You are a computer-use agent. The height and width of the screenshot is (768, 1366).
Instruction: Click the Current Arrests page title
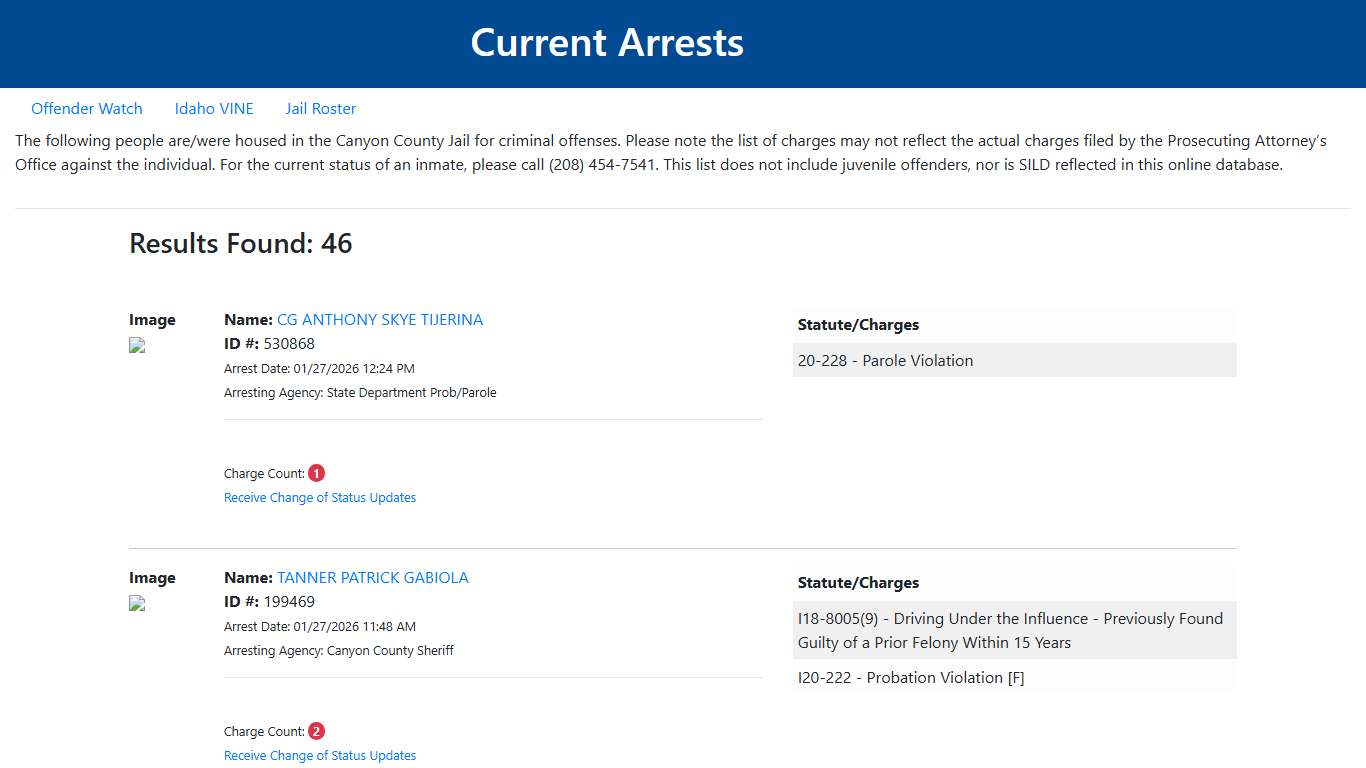click(x=607, y=42)
